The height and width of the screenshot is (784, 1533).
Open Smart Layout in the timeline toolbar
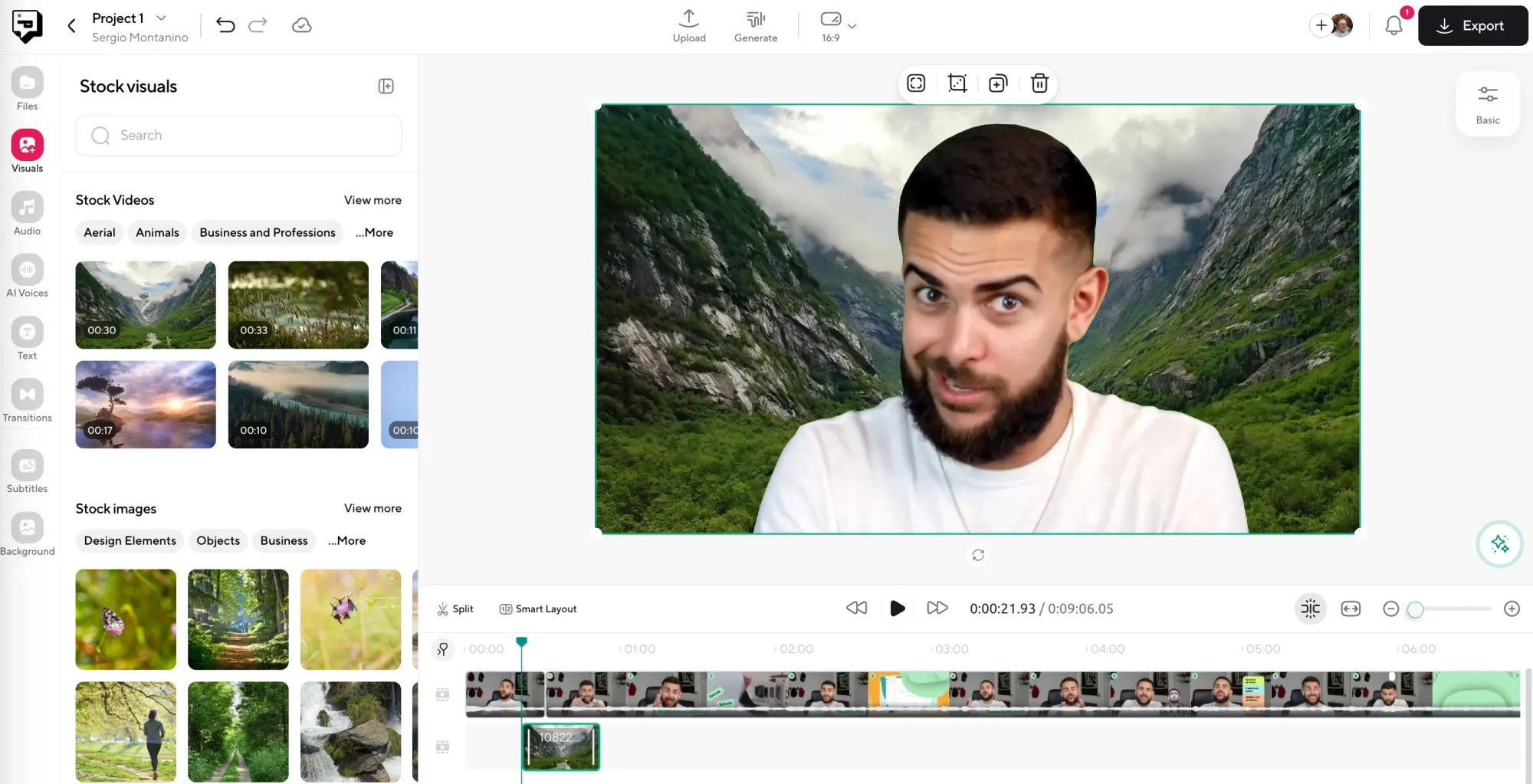[537, 608]
